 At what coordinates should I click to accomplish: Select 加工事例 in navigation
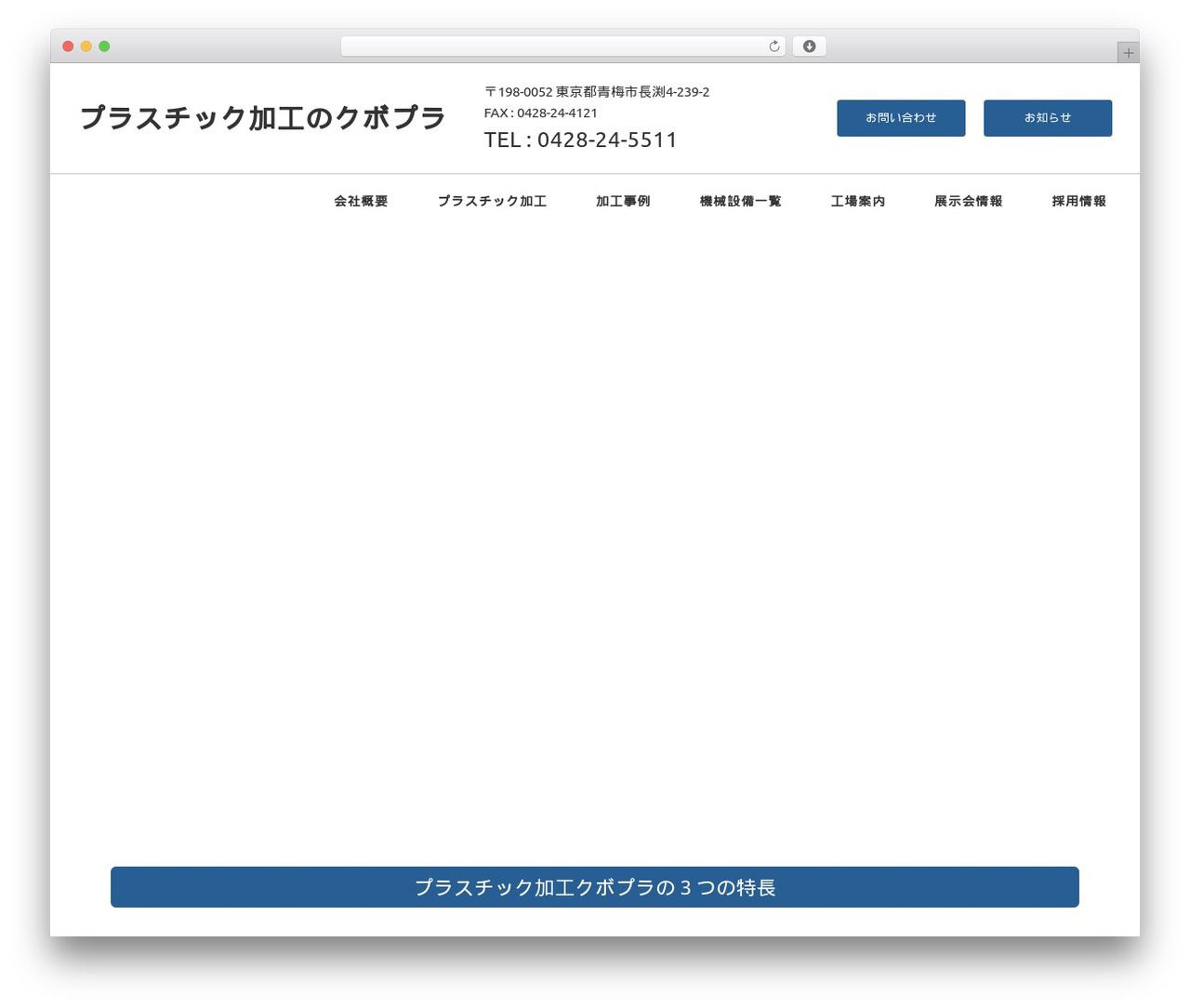623,201
